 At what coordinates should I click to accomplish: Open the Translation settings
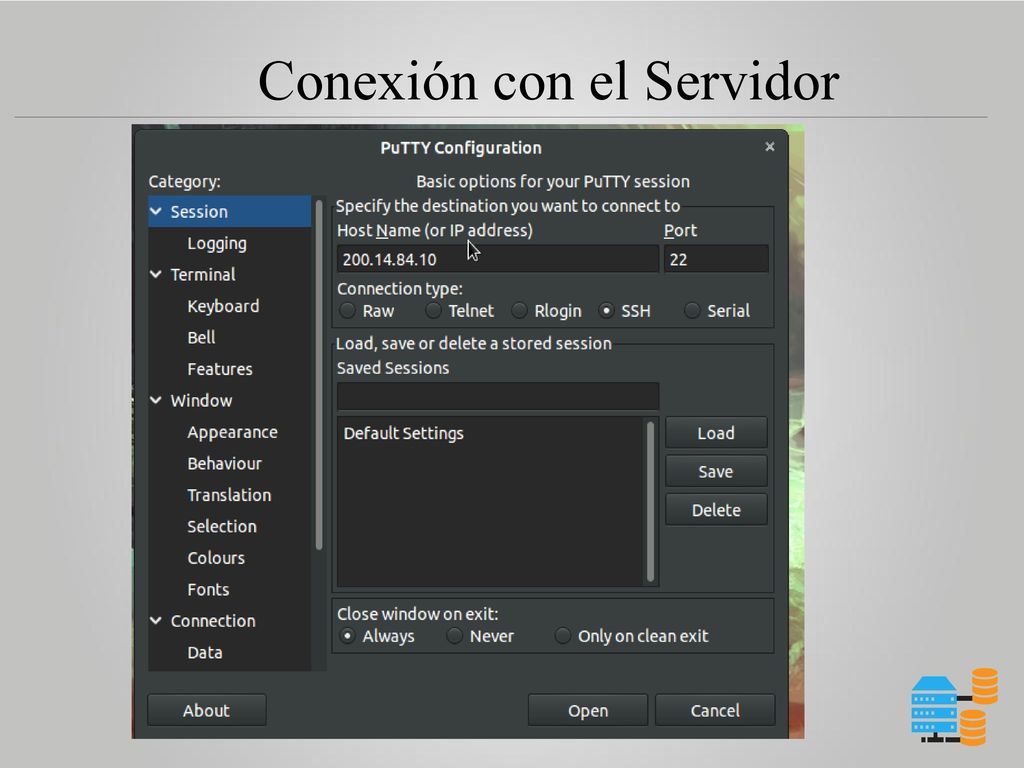229,495
